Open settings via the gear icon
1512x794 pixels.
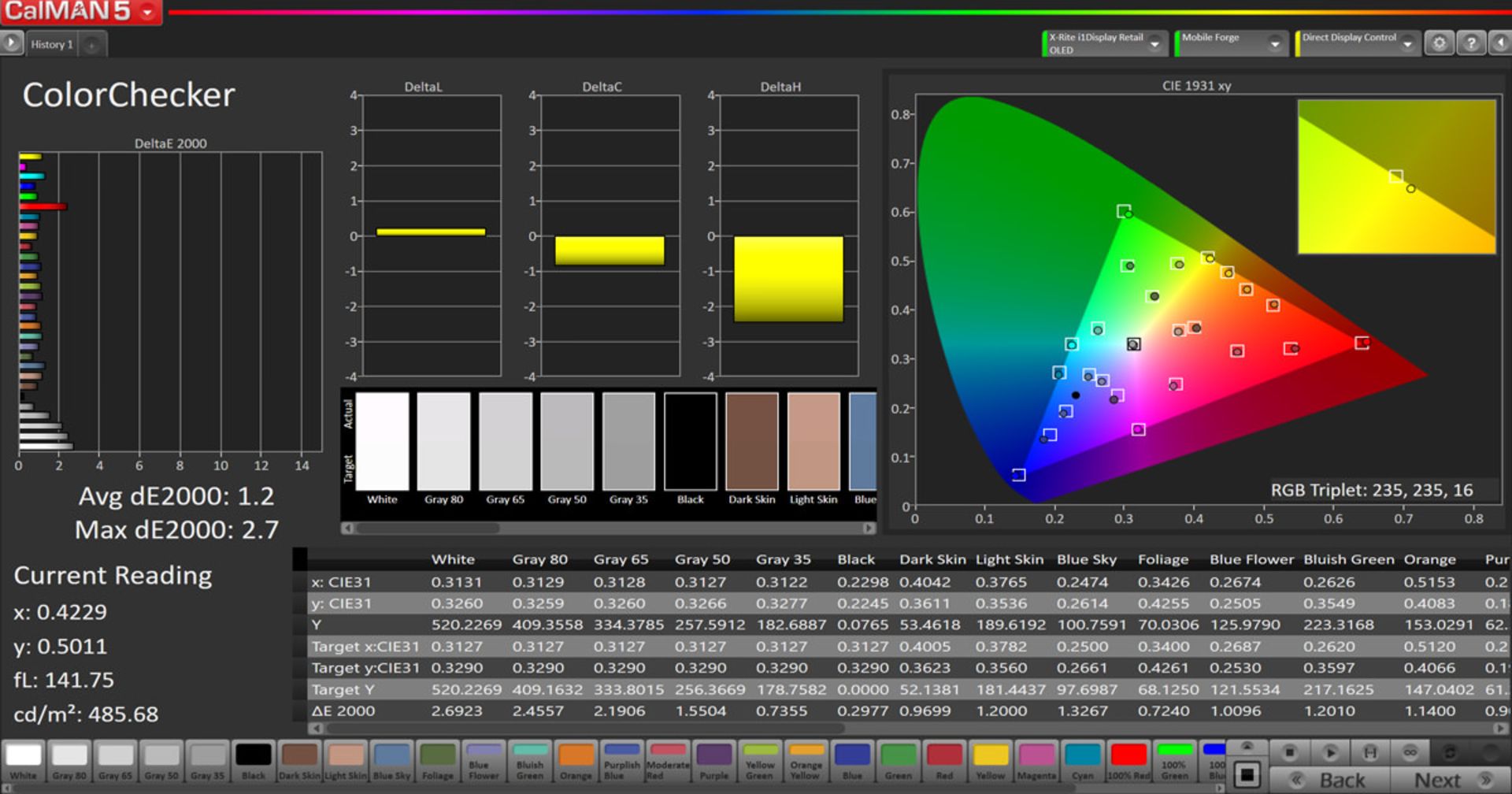1439,43
